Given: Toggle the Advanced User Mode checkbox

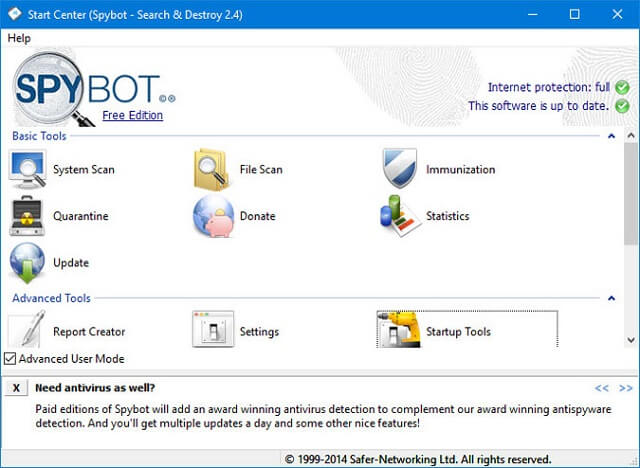Looking at the screenshot, I should pyautogui.click(x=10, y=359).
